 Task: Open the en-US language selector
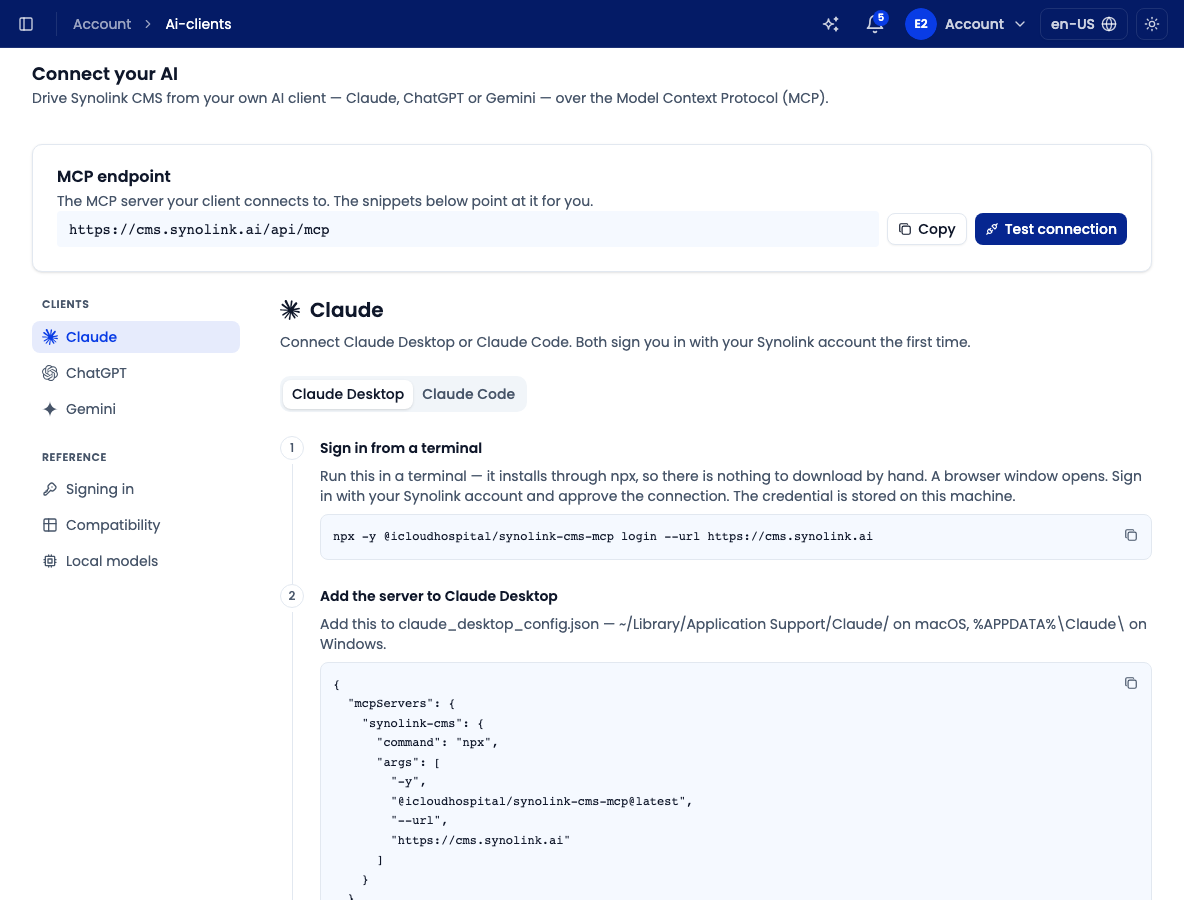coord(1084,24)
